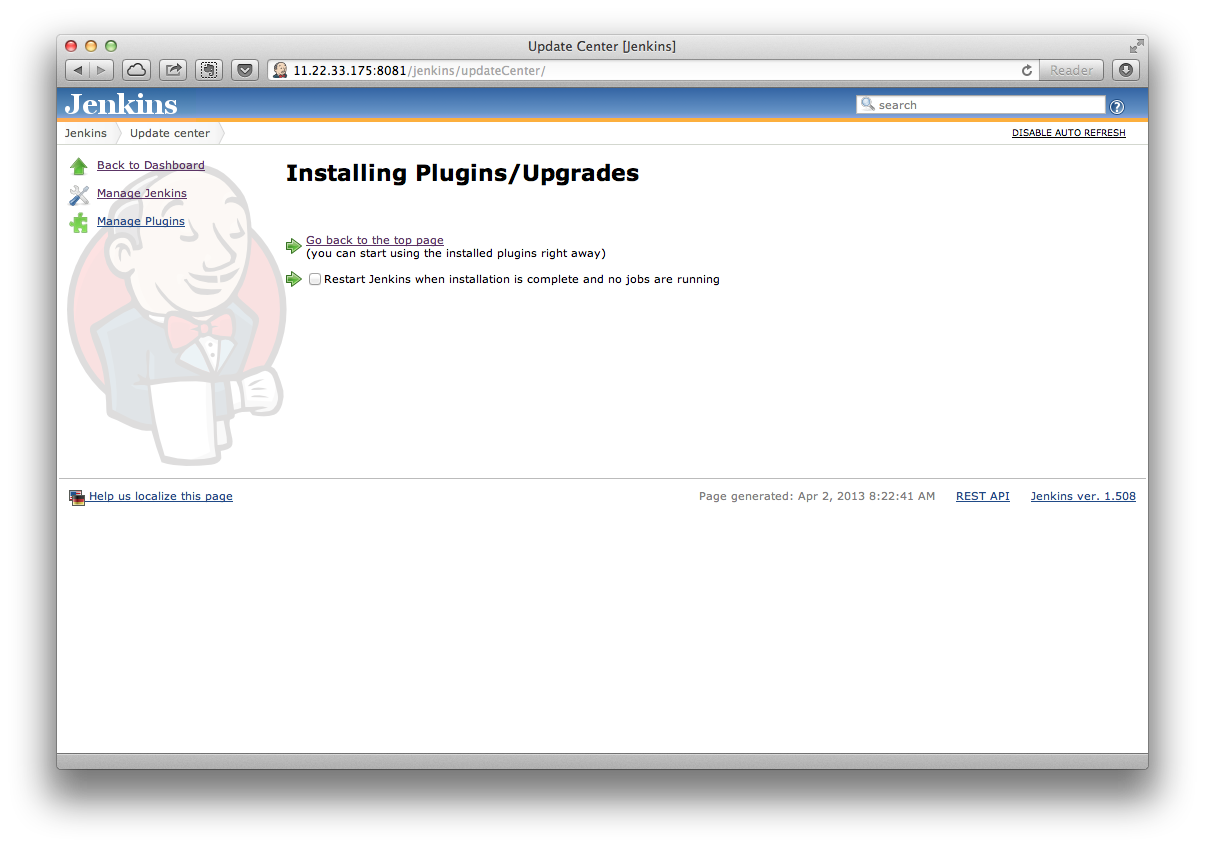Click the fullscreen arrows in title bar
Screen dimensions: 1205x848
point(1136,46)
